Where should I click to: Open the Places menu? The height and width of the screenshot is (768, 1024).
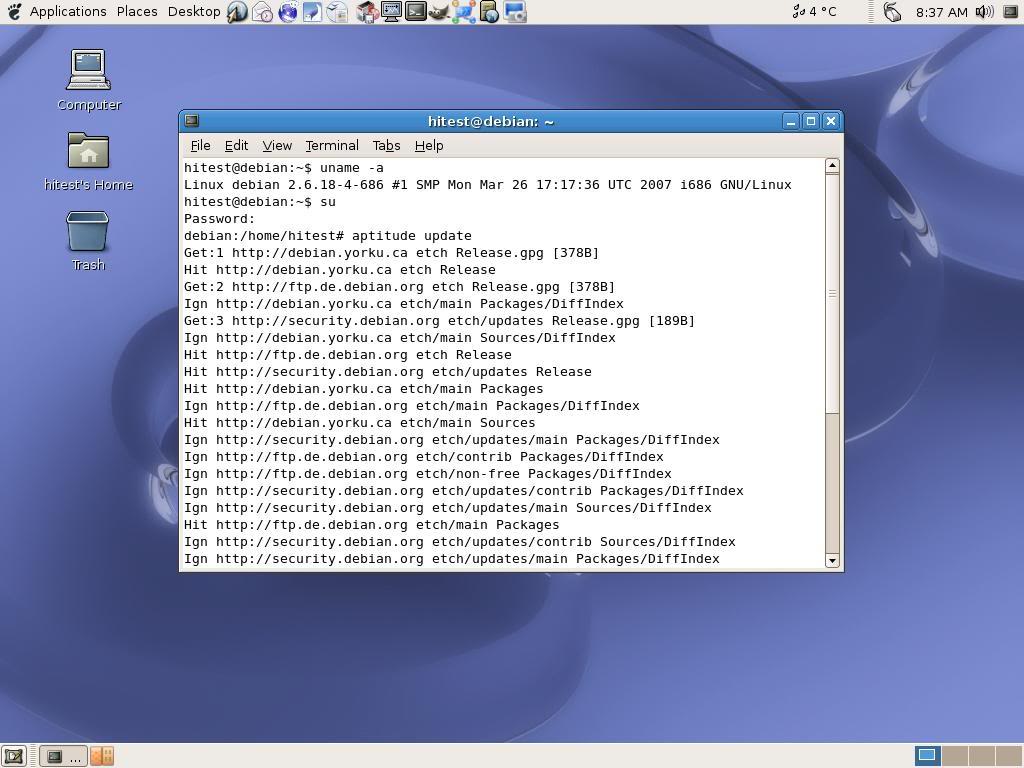click(x=136, y=11)
